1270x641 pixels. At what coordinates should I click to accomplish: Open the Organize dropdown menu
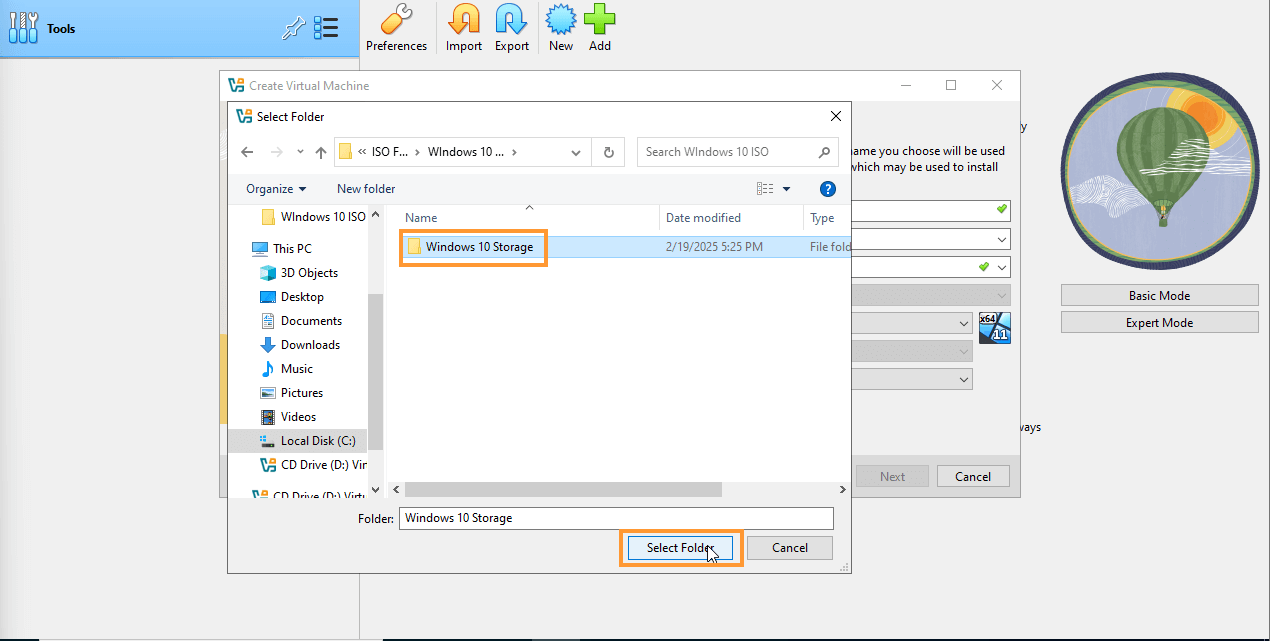click(x=276, y=189)
